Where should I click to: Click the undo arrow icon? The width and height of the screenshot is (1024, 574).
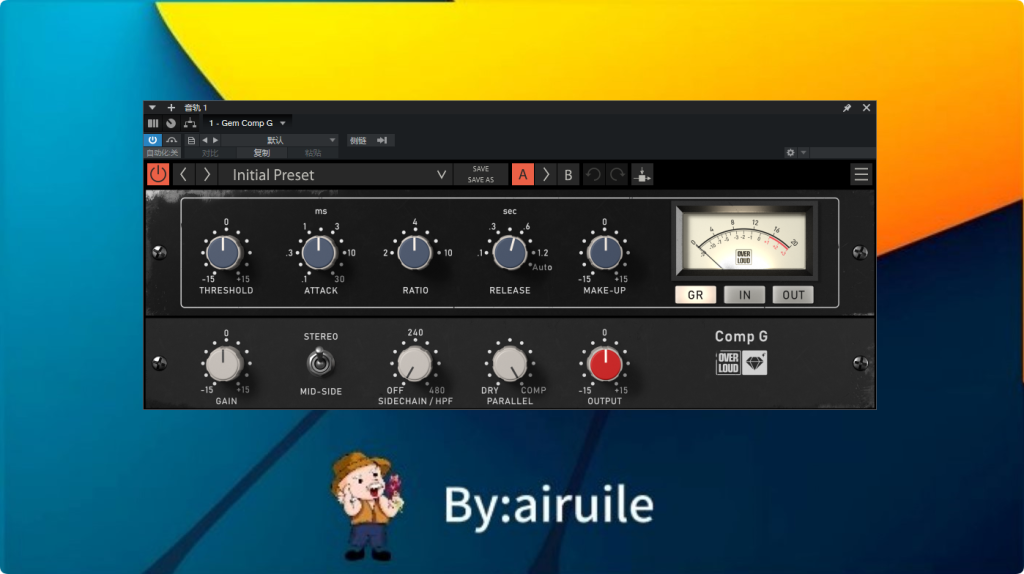click(x=593, y=174)
